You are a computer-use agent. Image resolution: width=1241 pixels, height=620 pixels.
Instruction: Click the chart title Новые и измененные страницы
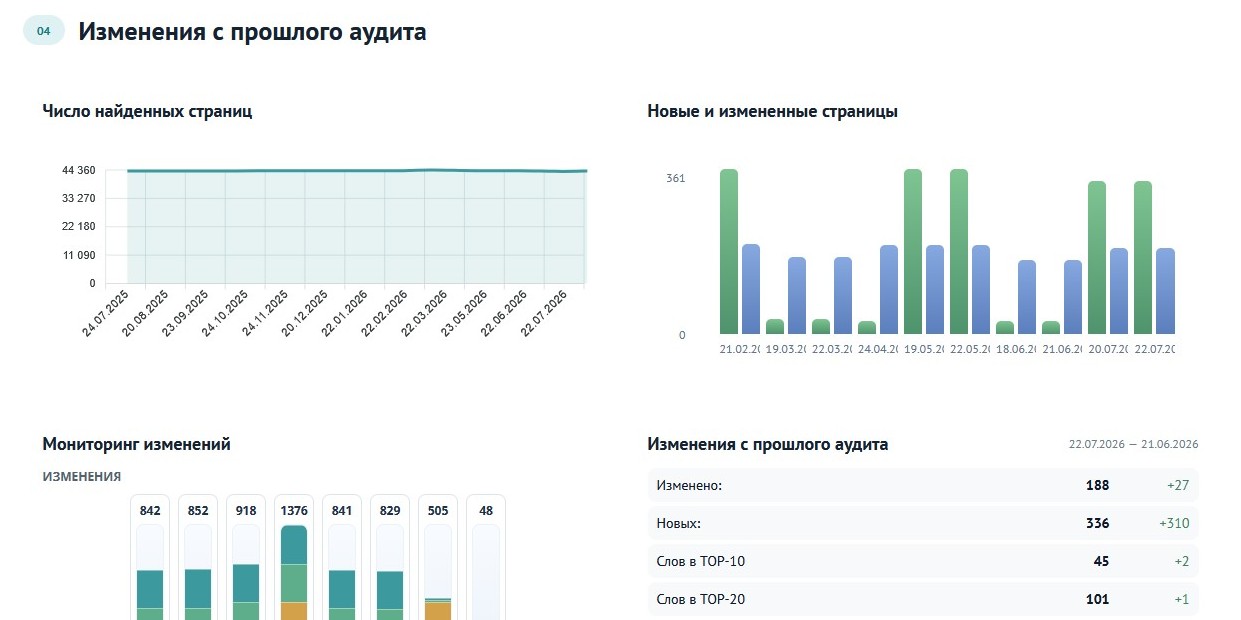(x=773, y=111)
